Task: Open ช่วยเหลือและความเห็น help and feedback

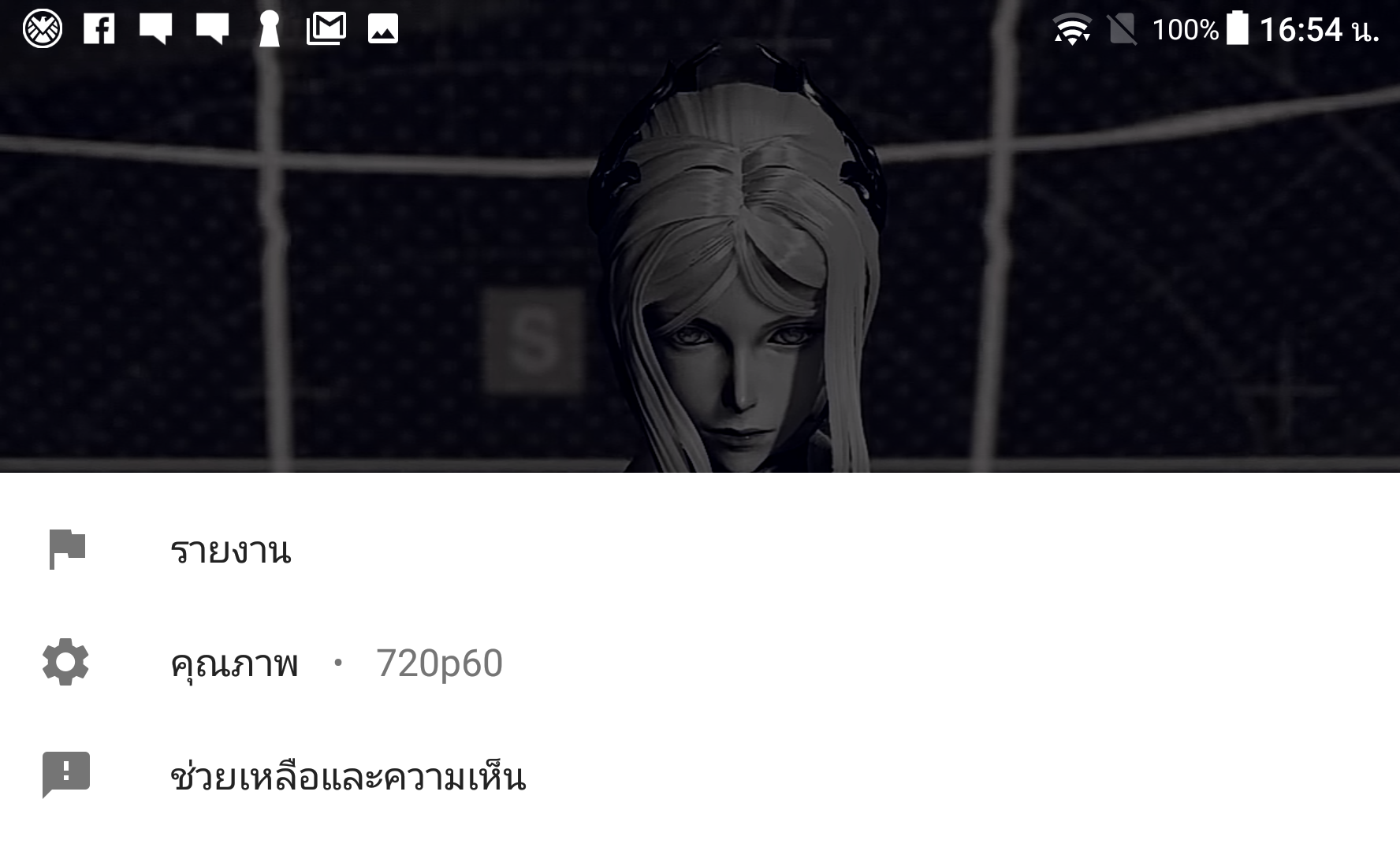Action: (x=700, y=776)
